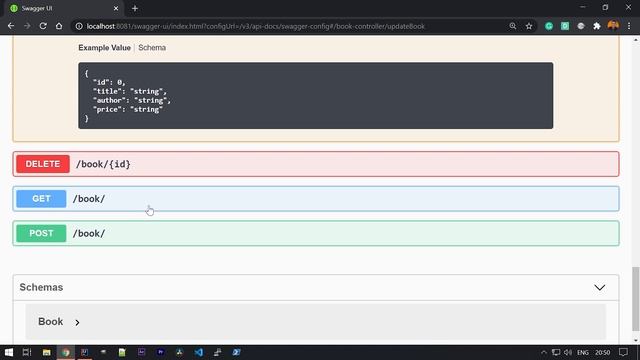Viewport: 640px width, 360px height.
Task: Click the green POST method badge
Action: [41, 233]
